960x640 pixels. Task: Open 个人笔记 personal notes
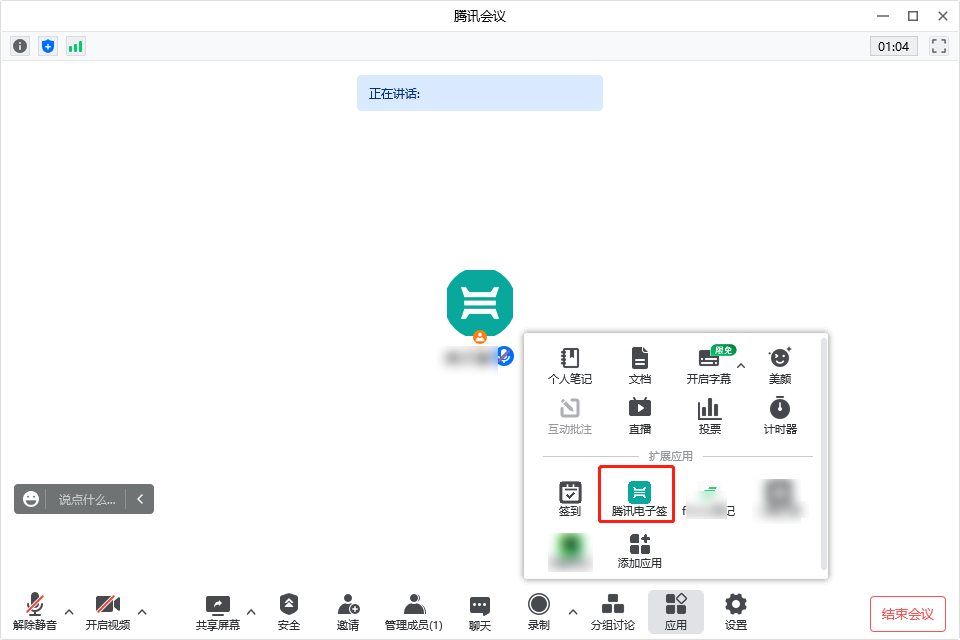click(570, 366)
